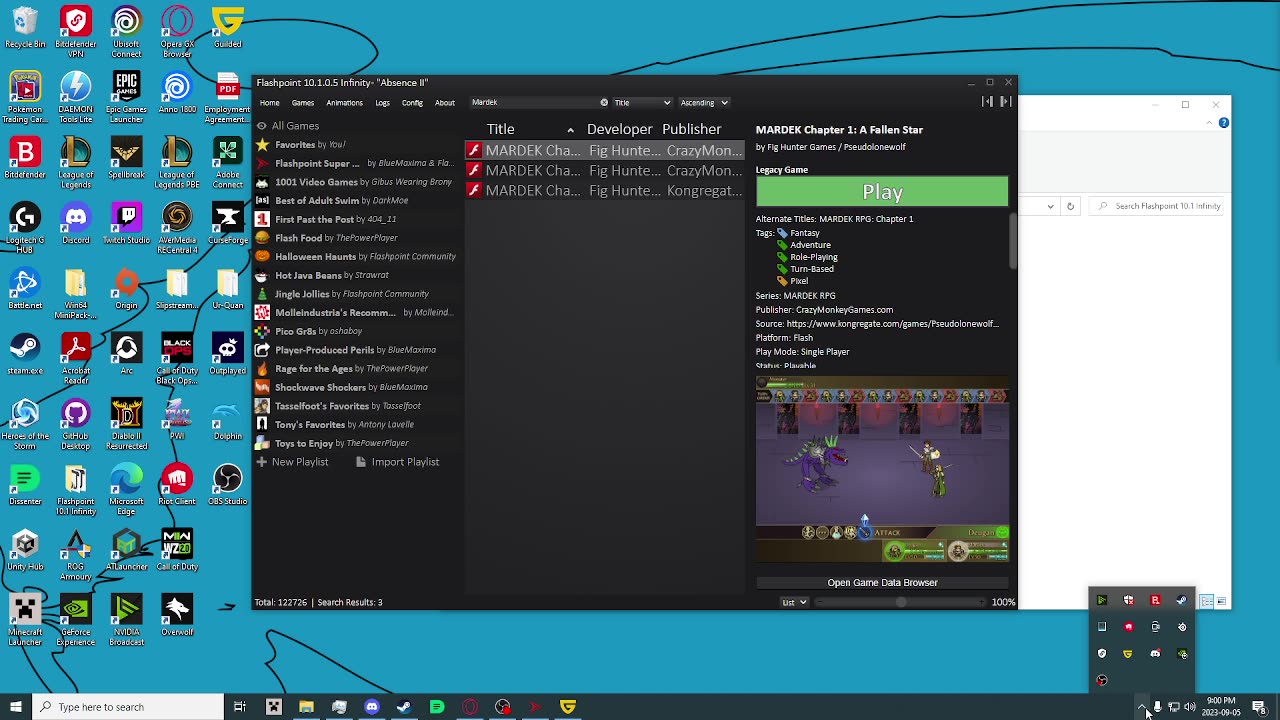Open the Favorites playlist
1280x720 pixels.
tap(357, 145)
